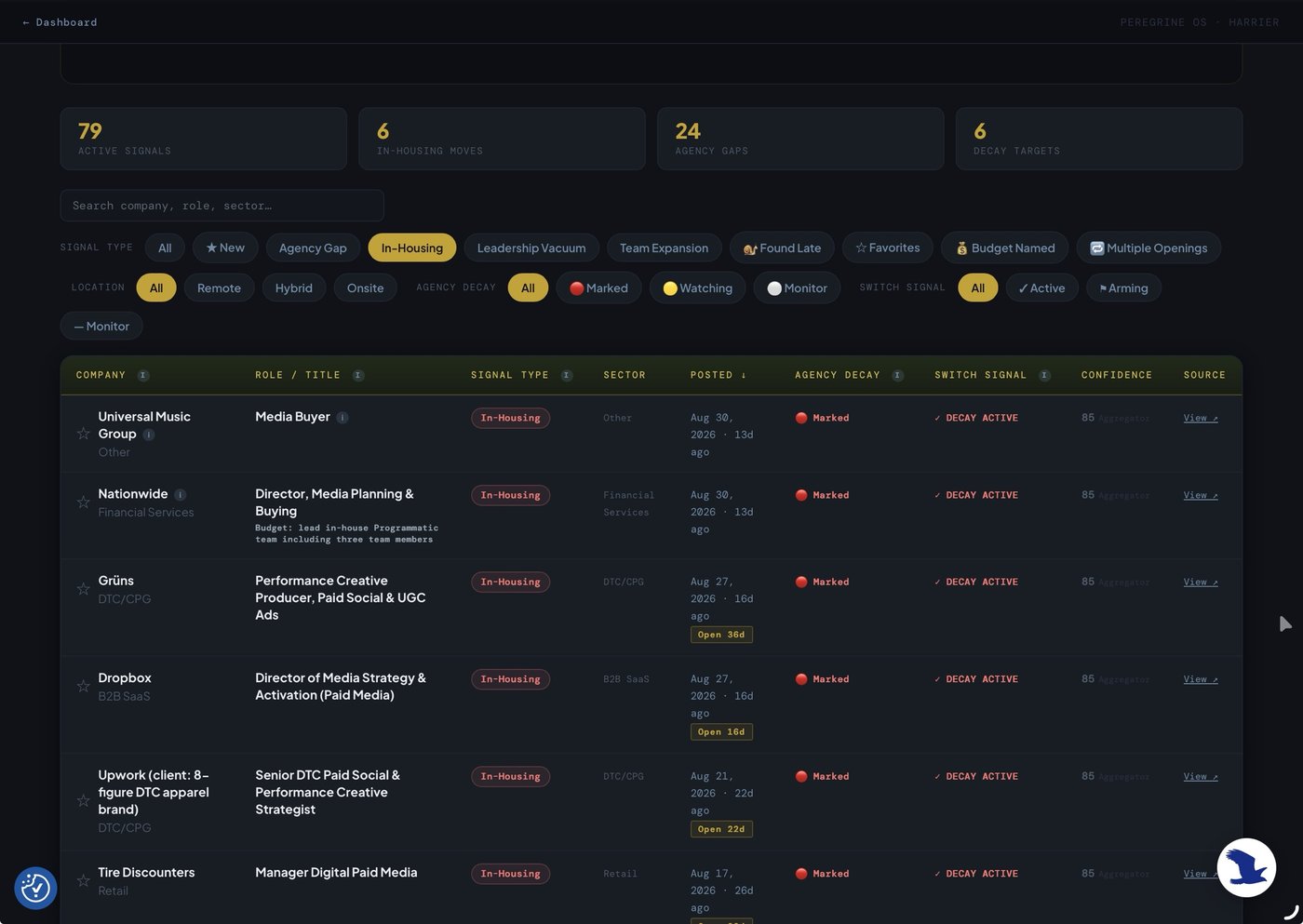Select Team Expansion filter chip

point(665,248)
